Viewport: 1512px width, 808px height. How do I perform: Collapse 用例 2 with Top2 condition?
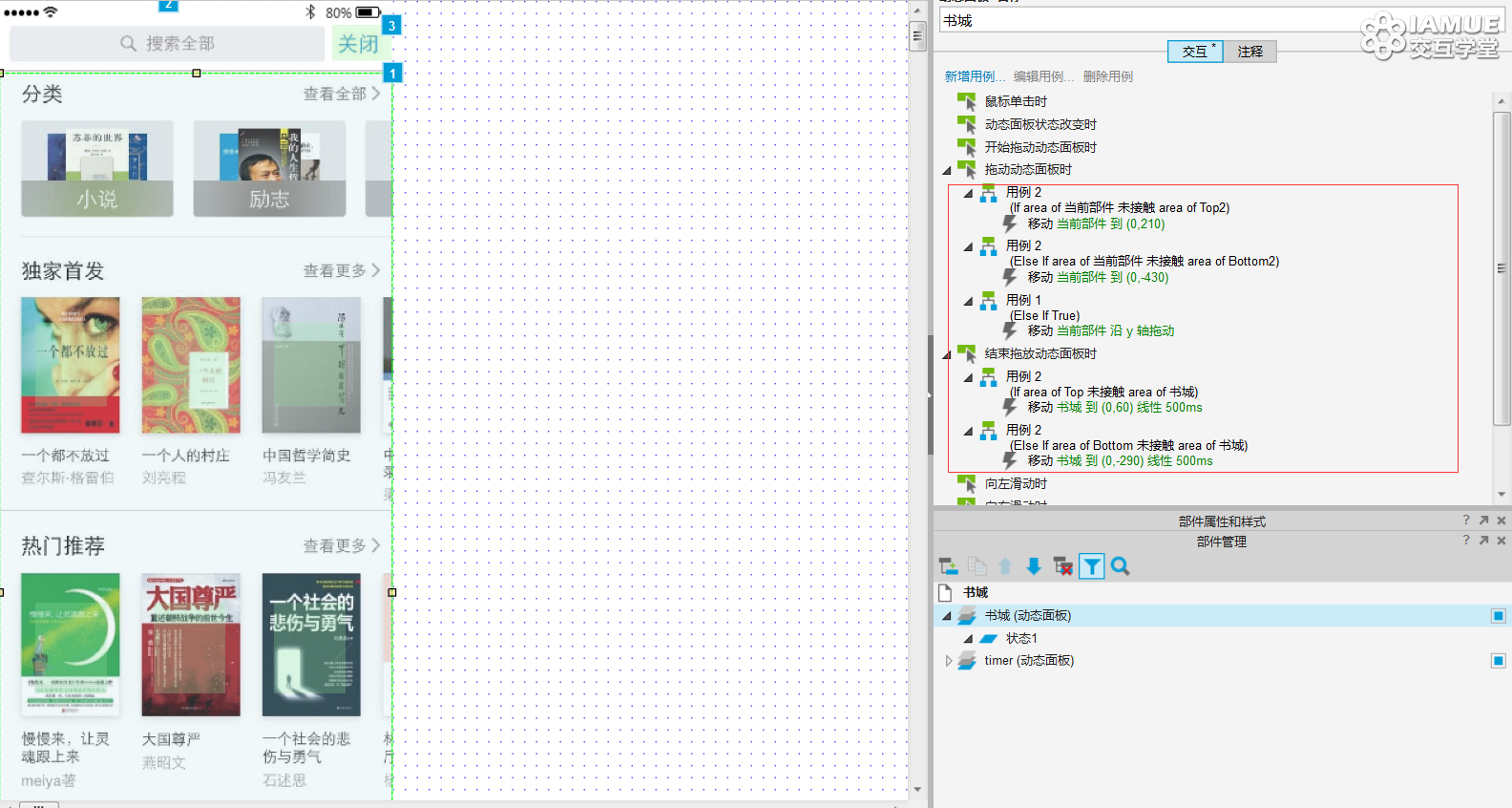coord(968,194)
